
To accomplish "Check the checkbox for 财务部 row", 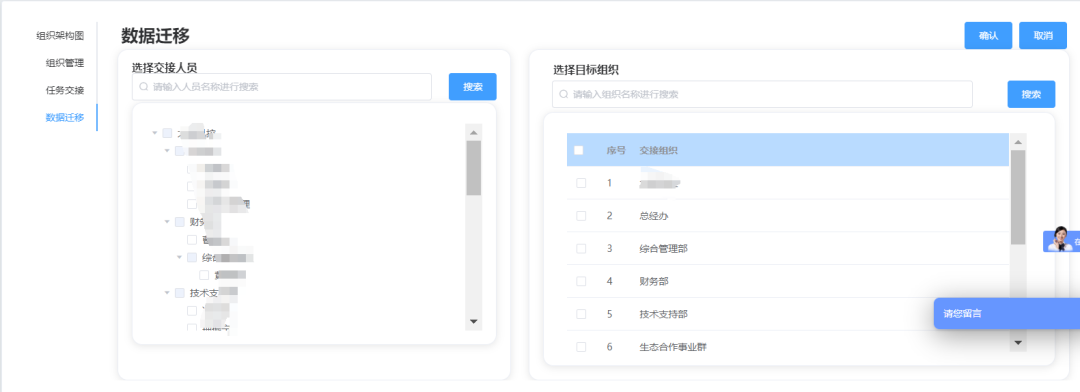I will [581, 281].
